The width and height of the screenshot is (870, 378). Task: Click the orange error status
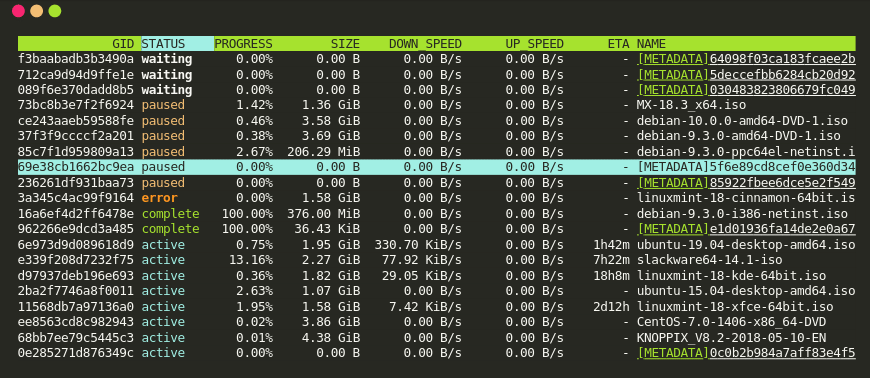[x=159, y=198]
